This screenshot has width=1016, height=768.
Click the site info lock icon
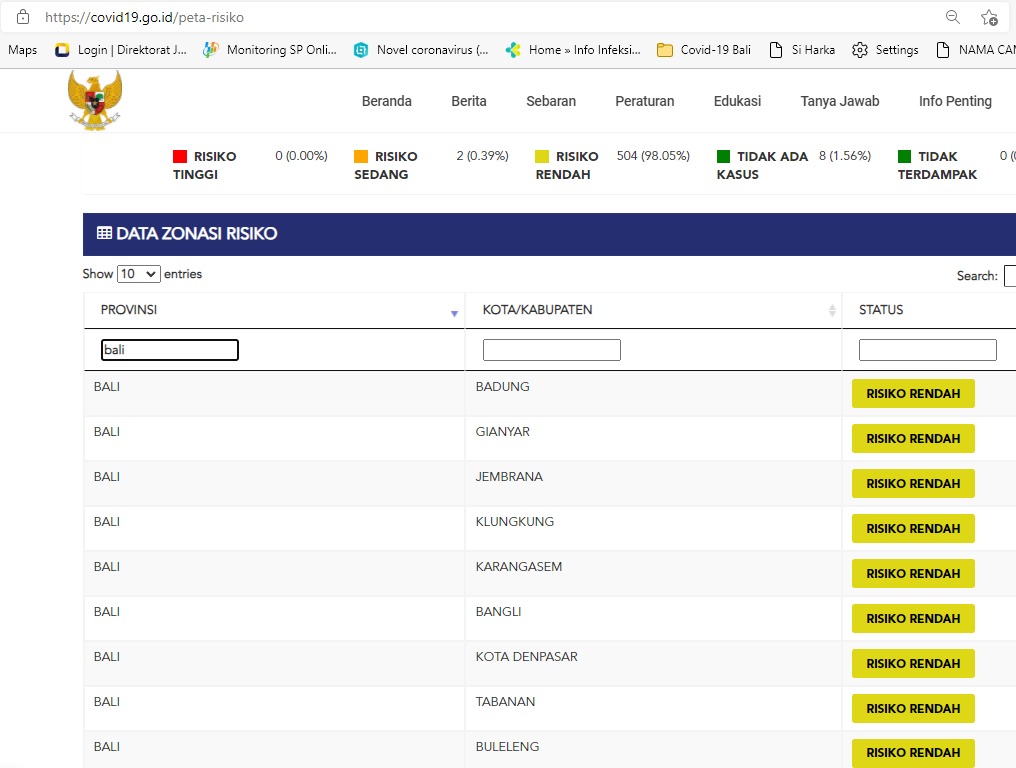(23, 17)
